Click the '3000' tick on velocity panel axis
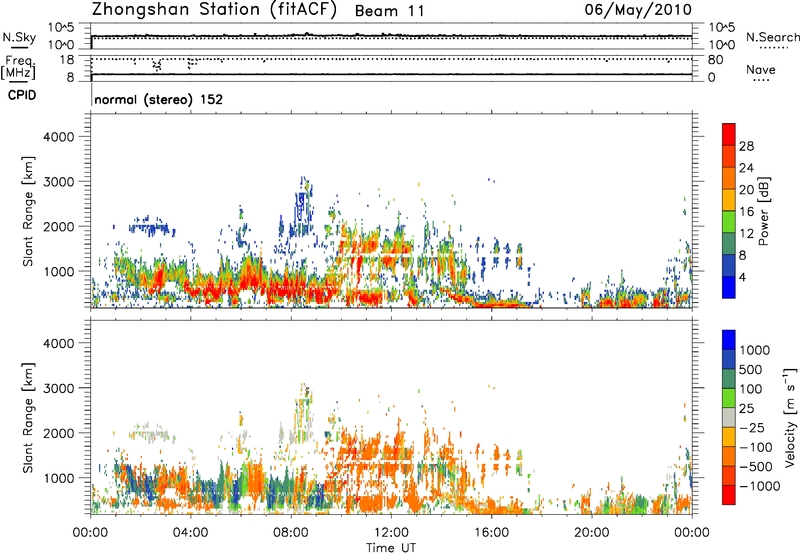Viewport: 800px width, 554px height. click(x=59, y=388)
